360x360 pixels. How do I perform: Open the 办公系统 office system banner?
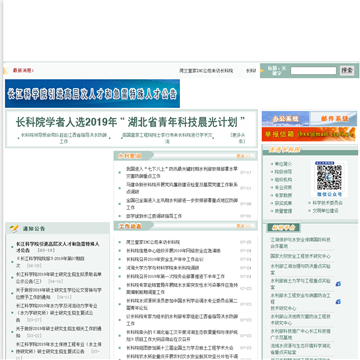click(286, 119)
